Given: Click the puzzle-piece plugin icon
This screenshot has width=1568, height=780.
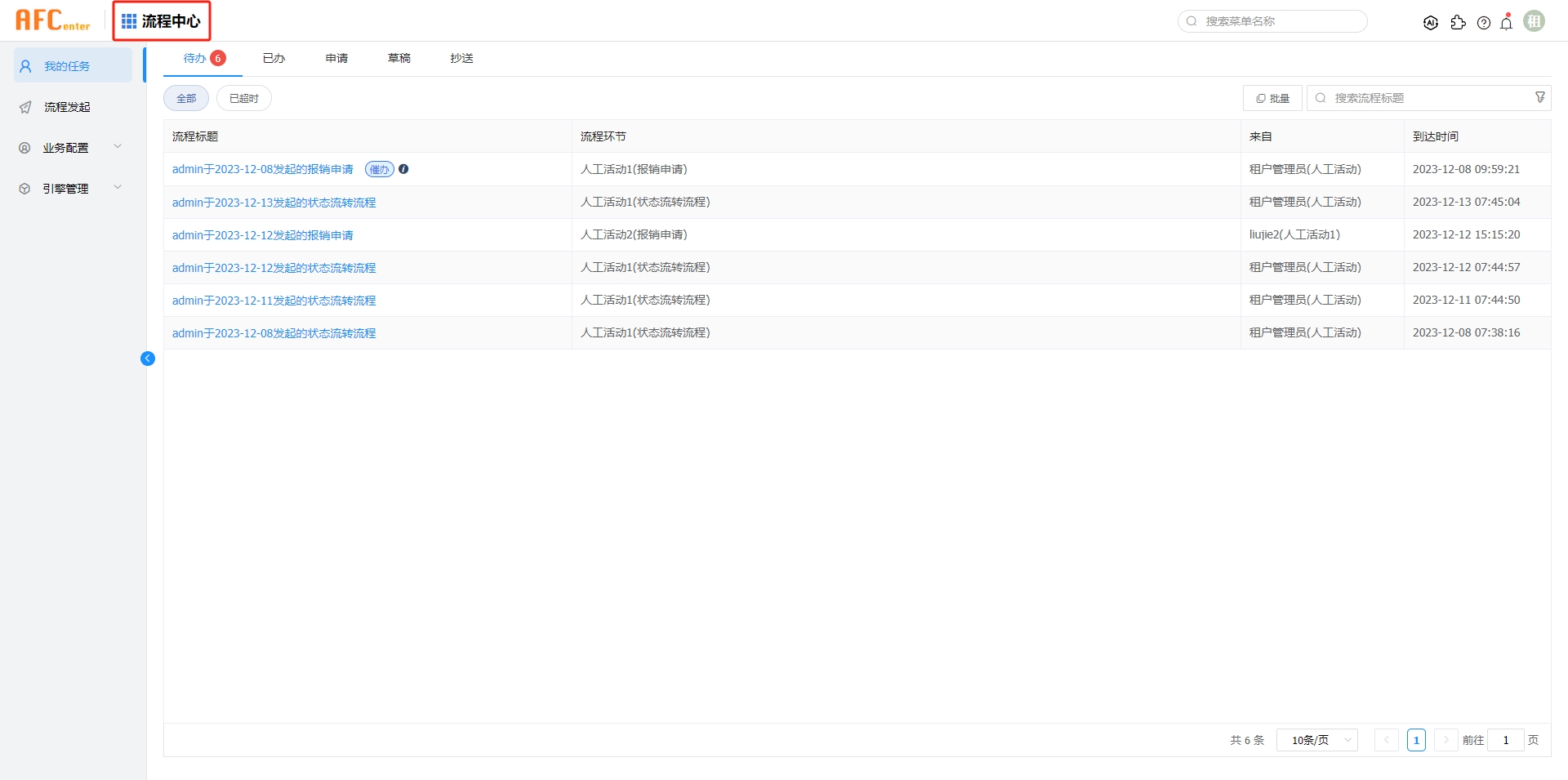Looking at the screenshot, I should point(1458,23).
